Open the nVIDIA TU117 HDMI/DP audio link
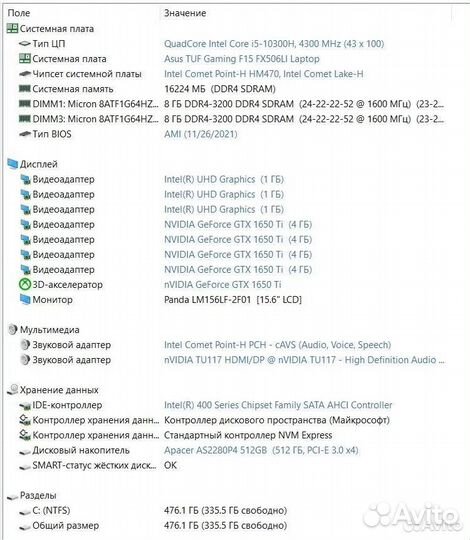The height and width of the screenshot is (540, 470). (x=304, y=360)
